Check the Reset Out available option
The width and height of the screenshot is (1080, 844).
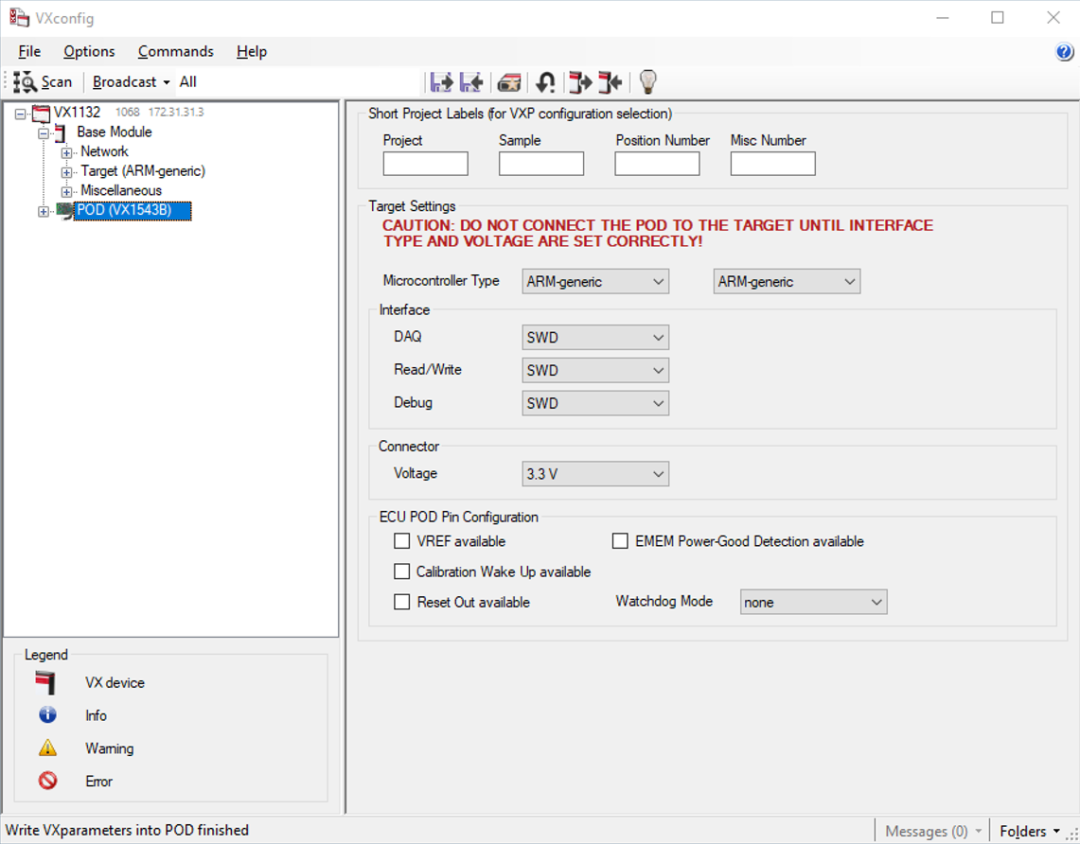click(402, 602)
